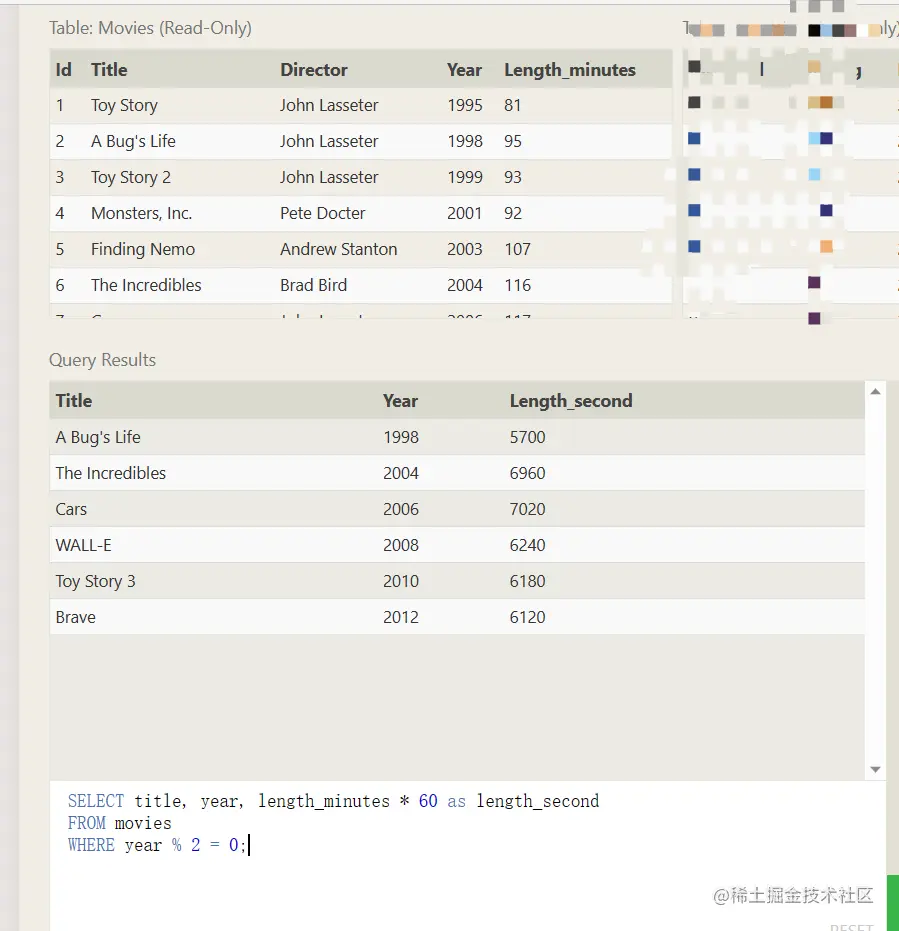
Task: Click 'The Incredibles' in Movies table
Action: 146,285
